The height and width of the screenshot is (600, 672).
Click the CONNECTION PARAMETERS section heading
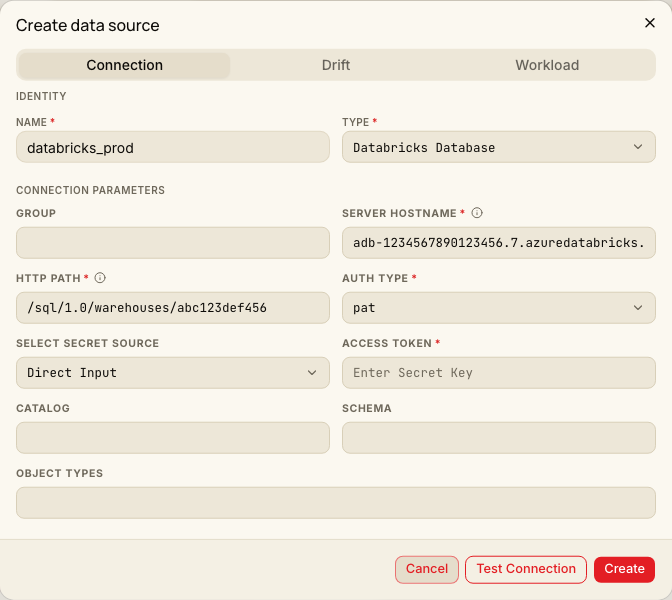point(90,190)
